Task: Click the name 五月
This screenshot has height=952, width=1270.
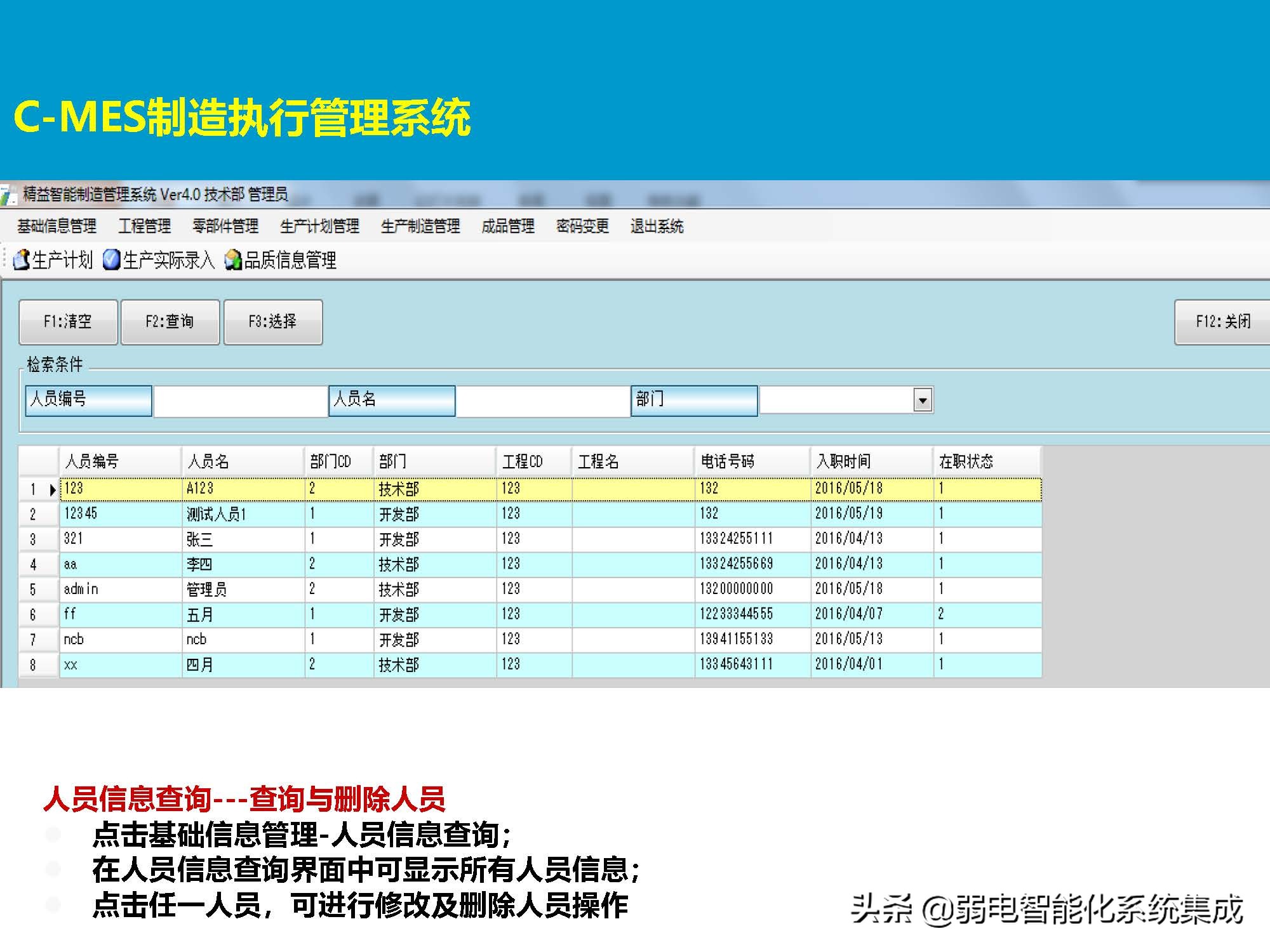Action: 243,614
